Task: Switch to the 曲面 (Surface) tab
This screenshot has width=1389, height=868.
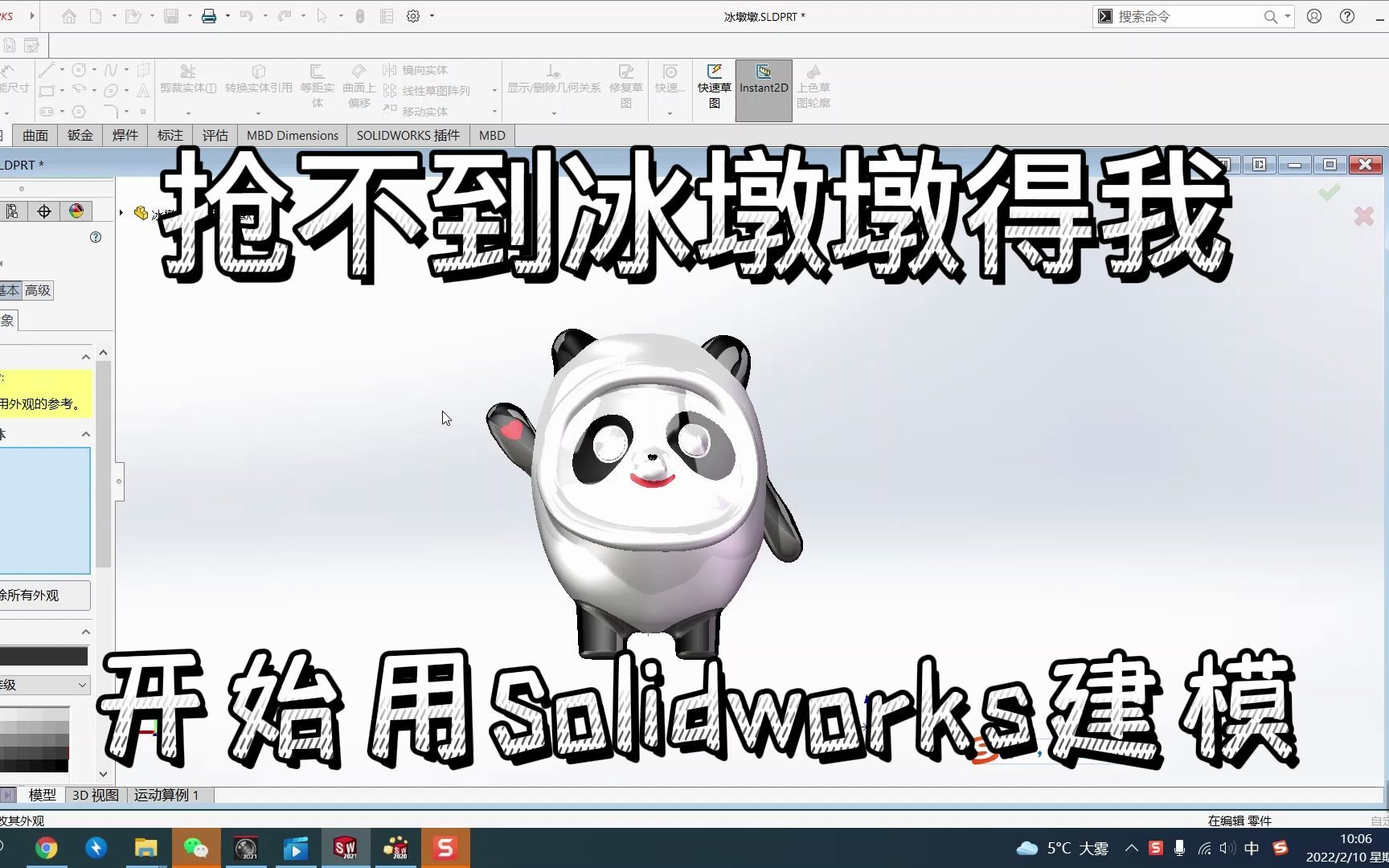Action: coord(35,135)
